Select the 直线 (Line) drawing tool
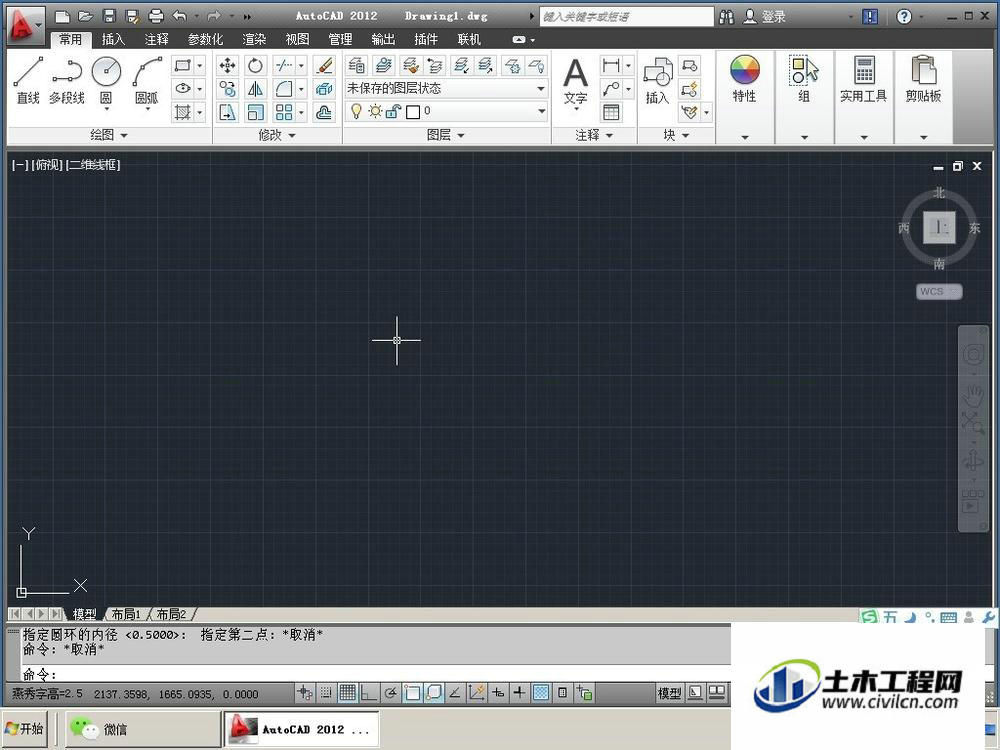1000x750 pixels. (28, 80)
